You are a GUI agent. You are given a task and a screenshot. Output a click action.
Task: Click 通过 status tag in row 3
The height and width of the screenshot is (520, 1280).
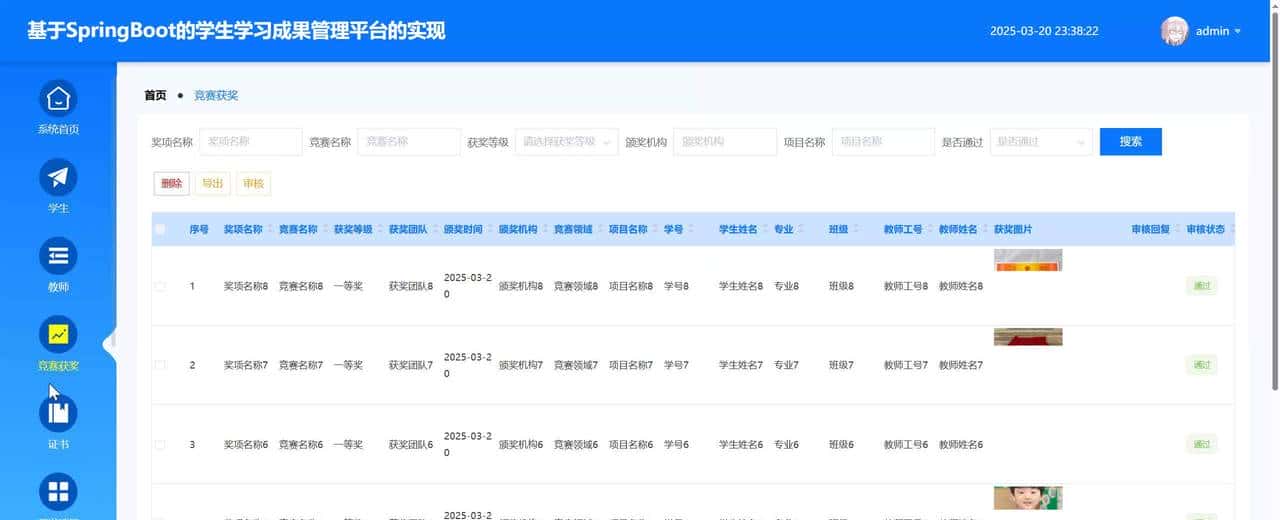[x=1202, y=444]
